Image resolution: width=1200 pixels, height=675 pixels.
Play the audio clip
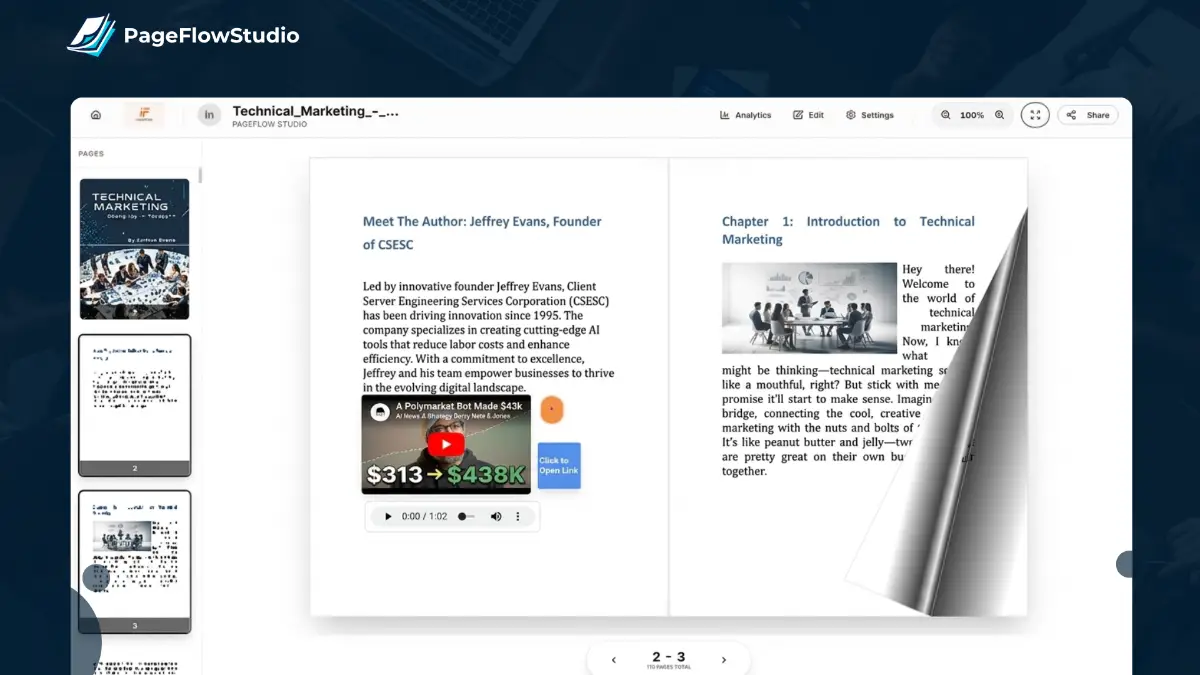click(387, 517)
